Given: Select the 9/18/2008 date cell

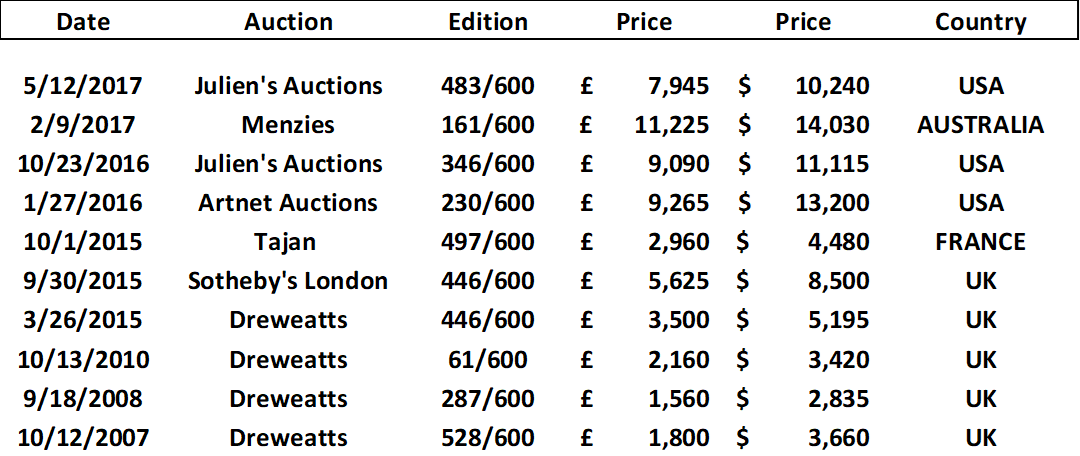Looking at the screenshot, I should point(83,398).
